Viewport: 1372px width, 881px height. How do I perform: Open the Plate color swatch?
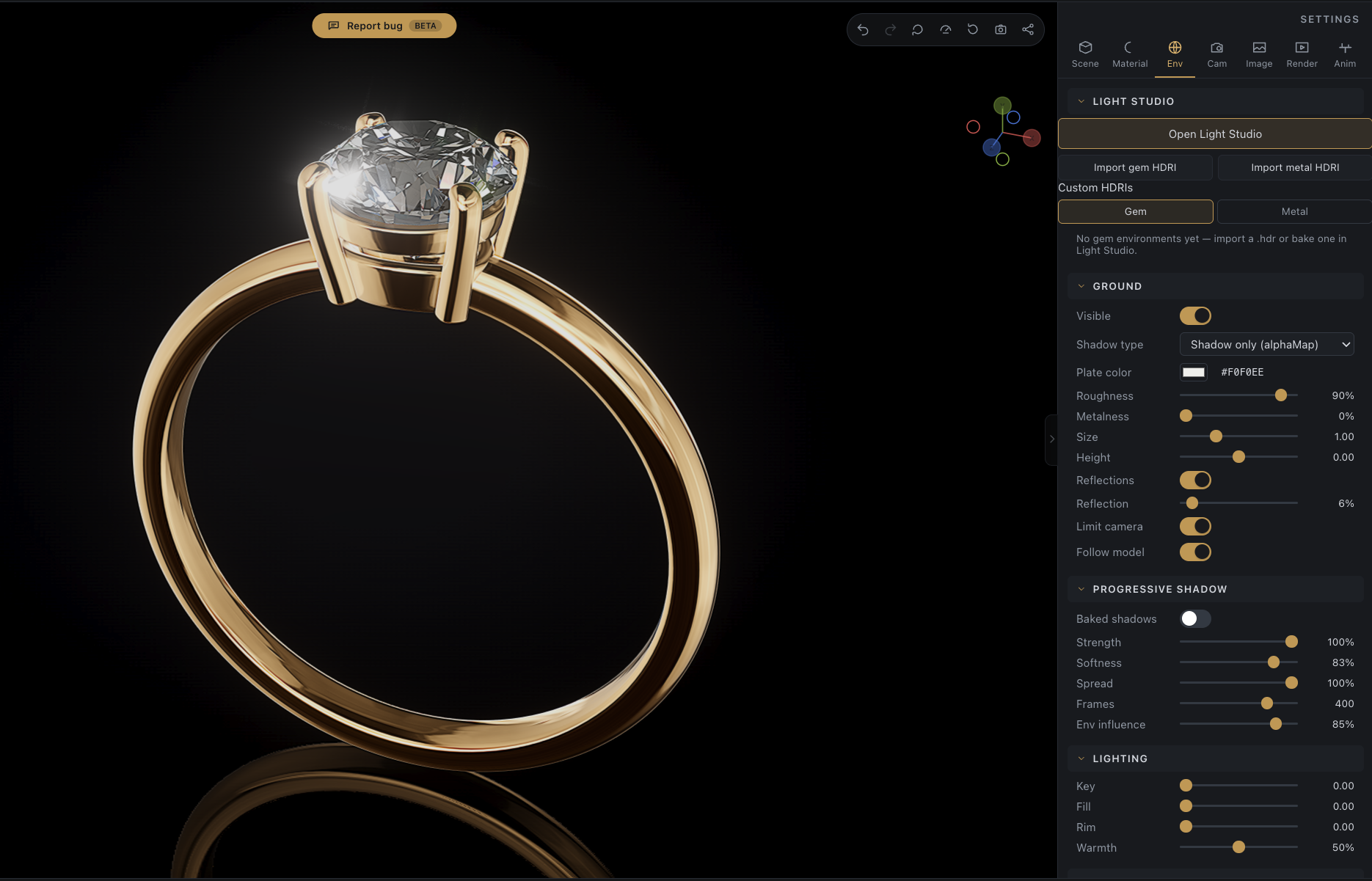point(1194,373)
